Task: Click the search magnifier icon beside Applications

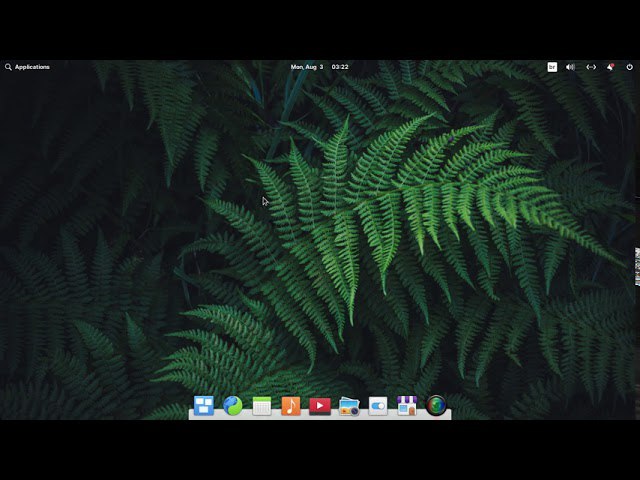Action: click(x=8, y=67)
